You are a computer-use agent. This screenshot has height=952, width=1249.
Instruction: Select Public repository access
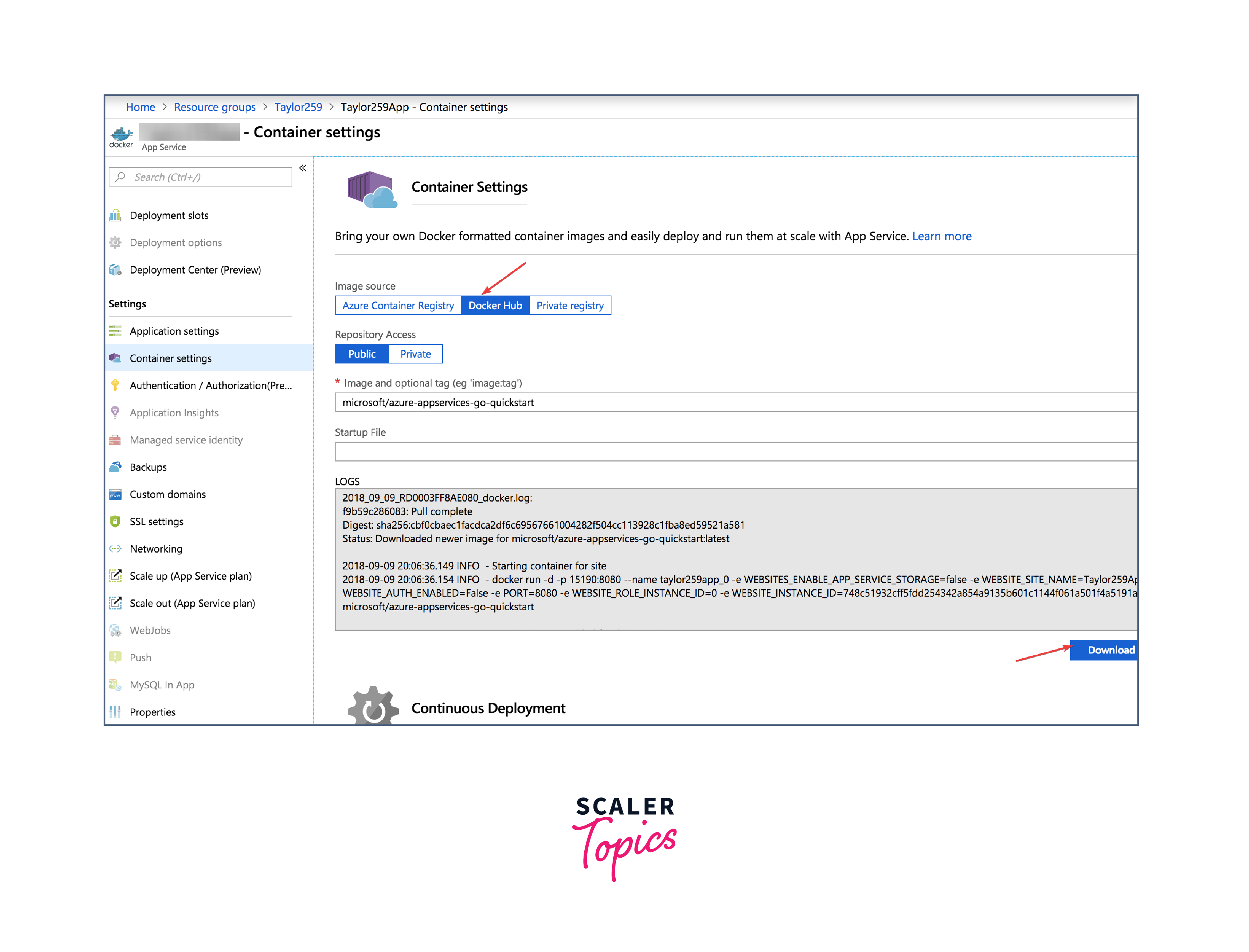361,354
